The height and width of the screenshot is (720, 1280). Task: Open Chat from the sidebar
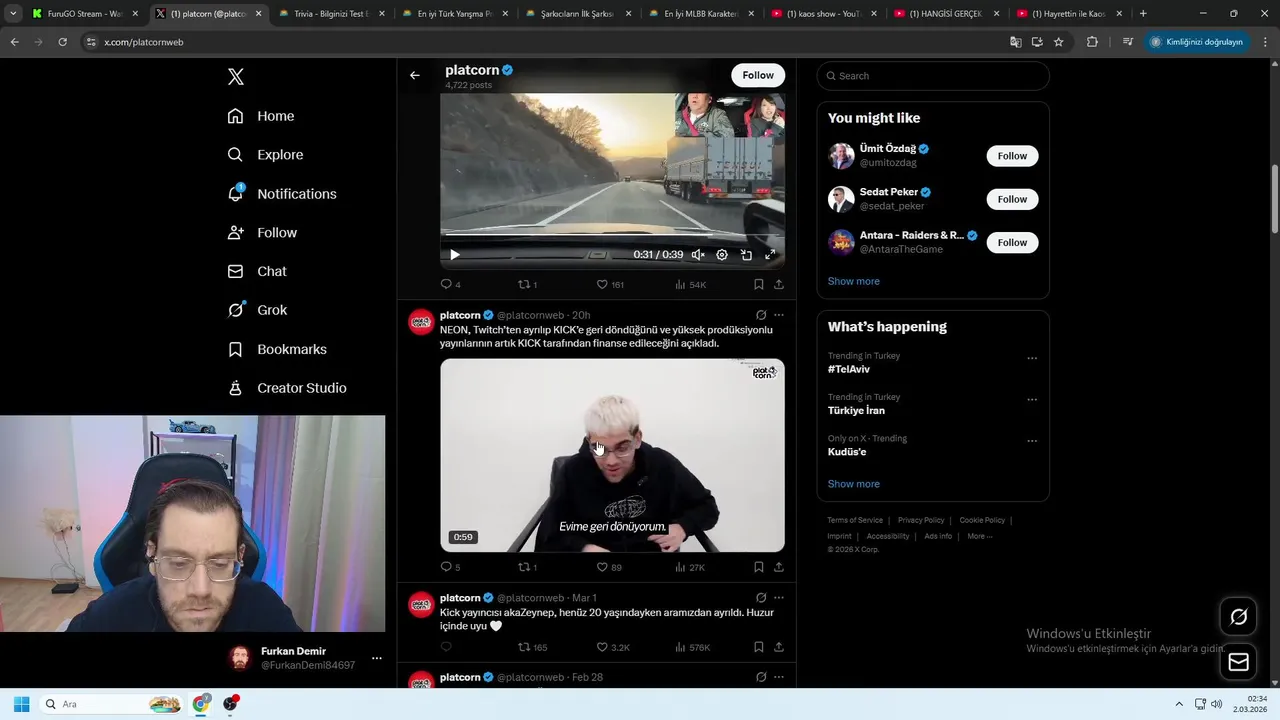point(257,271)
